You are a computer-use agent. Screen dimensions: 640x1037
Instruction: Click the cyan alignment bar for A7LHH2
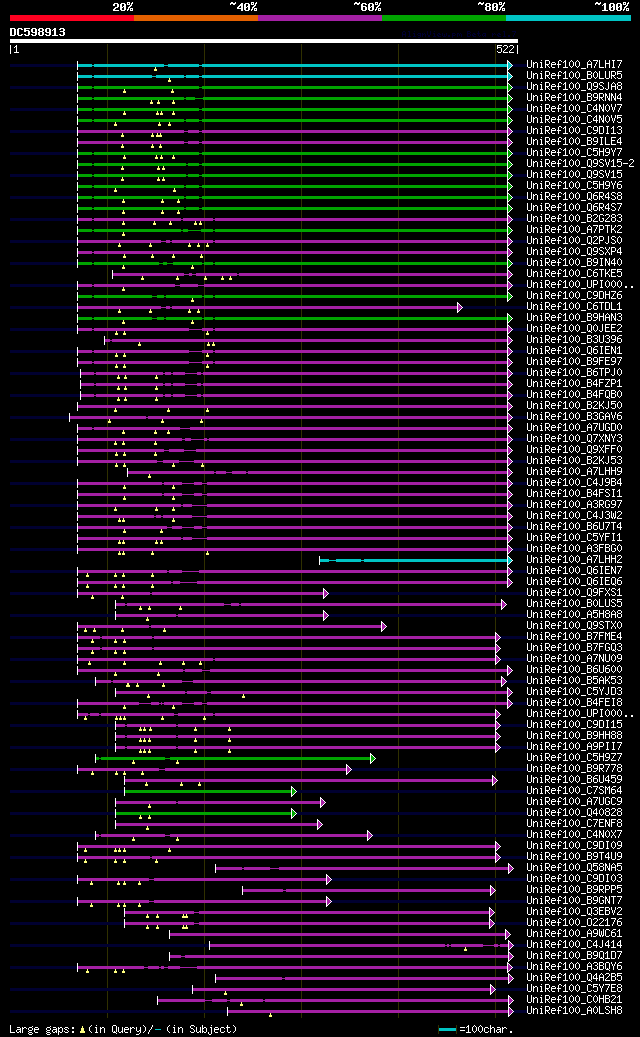(x=415, y=561)
